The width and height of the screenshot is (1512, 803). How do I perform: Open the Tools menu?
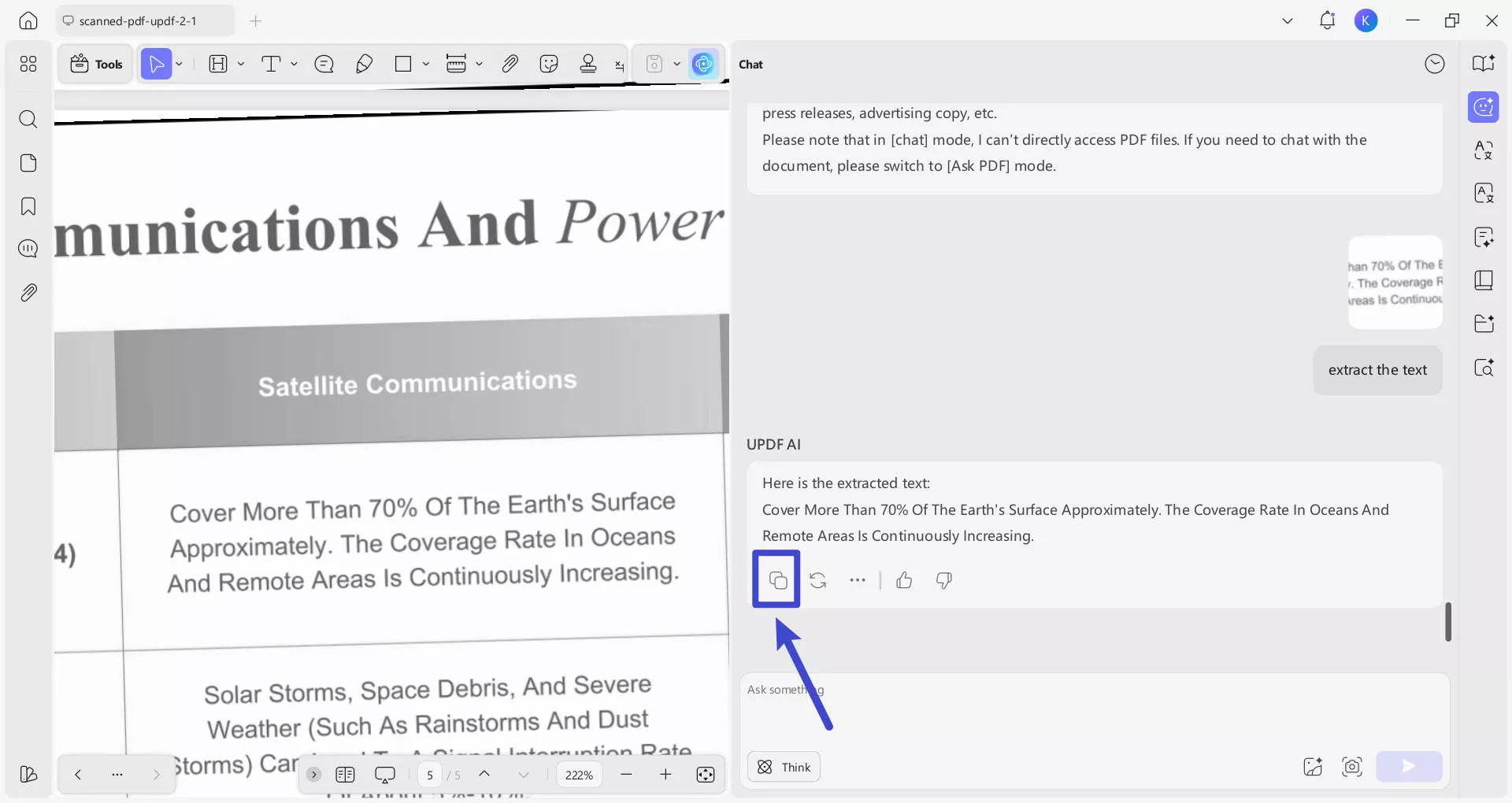click(x=96, y=65)
